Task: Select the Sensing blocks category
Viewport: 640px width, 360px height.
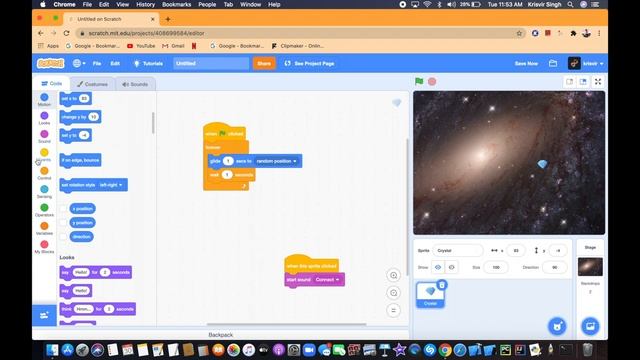Action: (44, 191)
